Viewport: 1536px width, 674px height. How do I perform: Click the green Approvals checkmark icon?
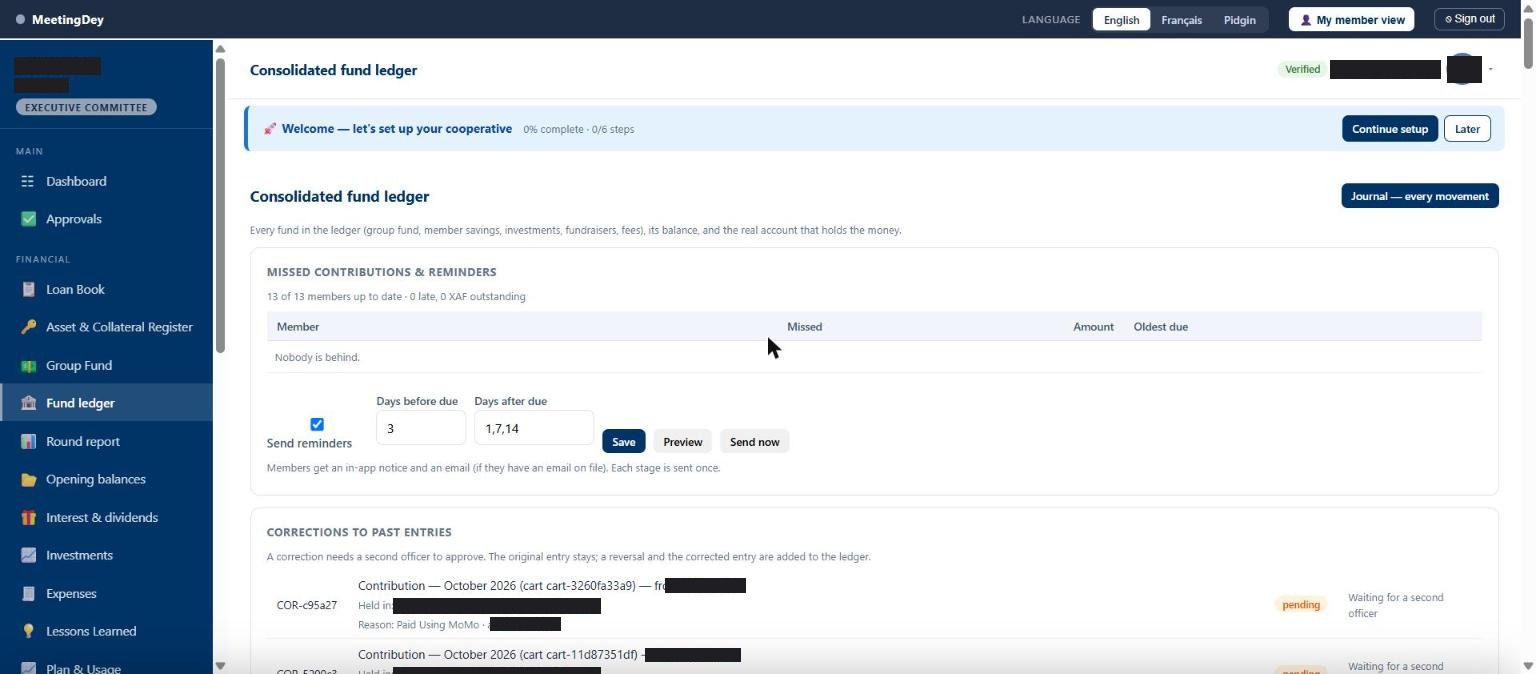(x=28, y=219)
